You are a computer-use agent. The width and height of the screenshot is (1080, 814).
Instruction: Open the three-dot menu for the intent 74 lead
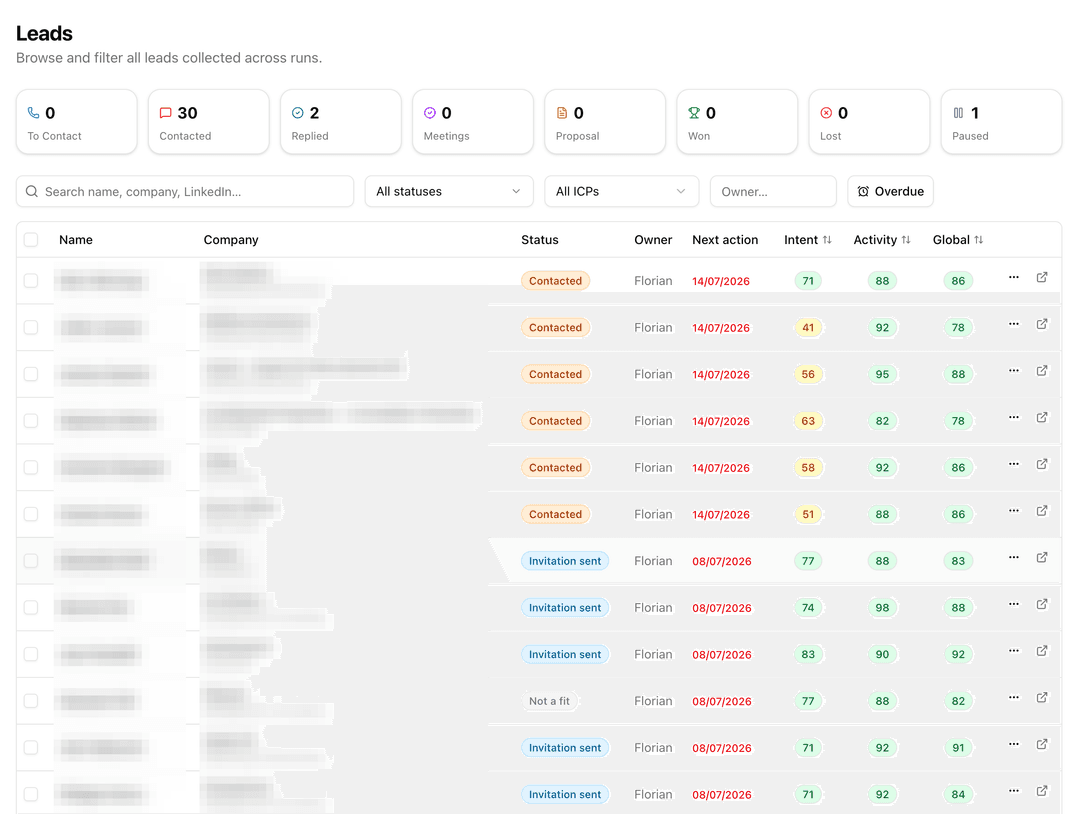pos(1013,604)
